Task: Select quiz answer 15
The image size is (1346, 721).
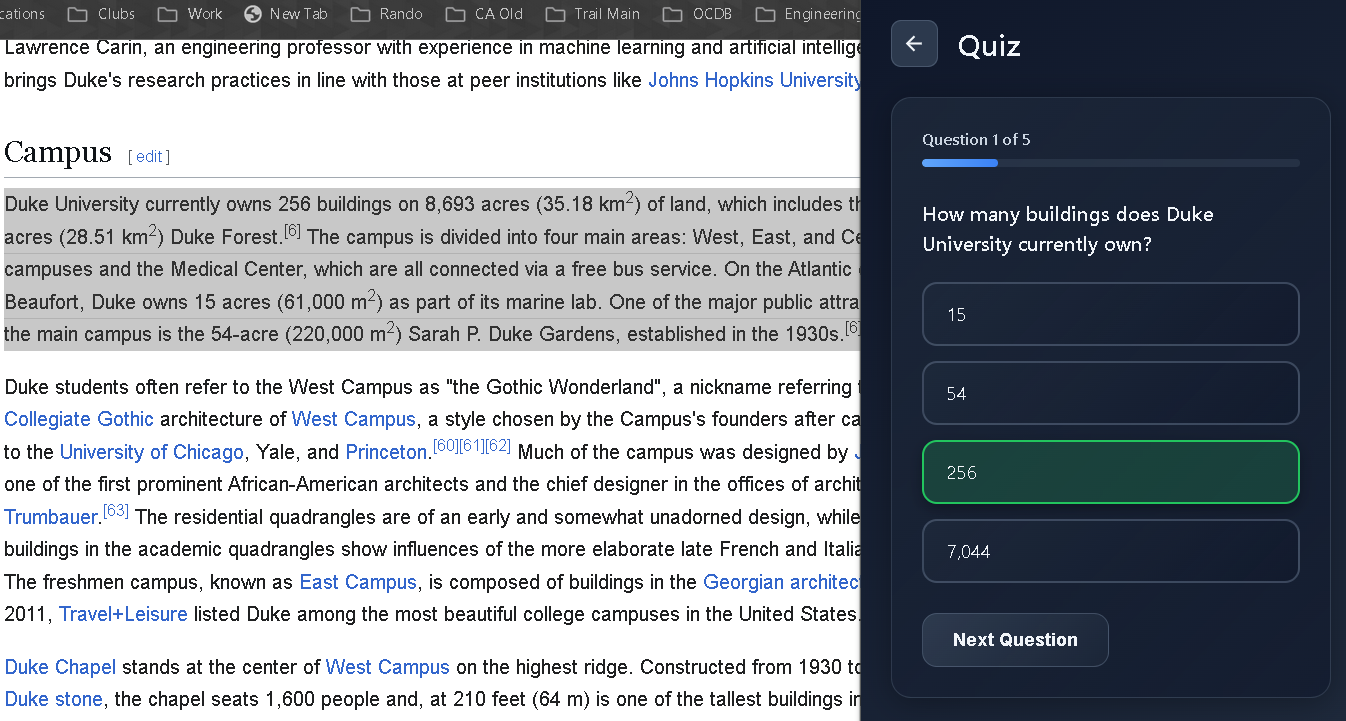Action: (x=1110, y=314)
